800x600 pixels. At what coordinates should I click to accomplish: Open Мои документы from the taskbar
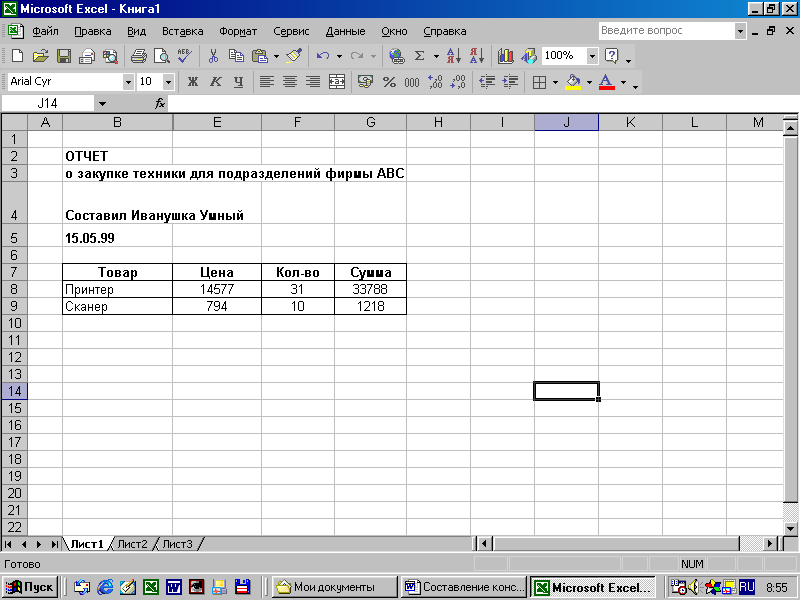[334, 587]
